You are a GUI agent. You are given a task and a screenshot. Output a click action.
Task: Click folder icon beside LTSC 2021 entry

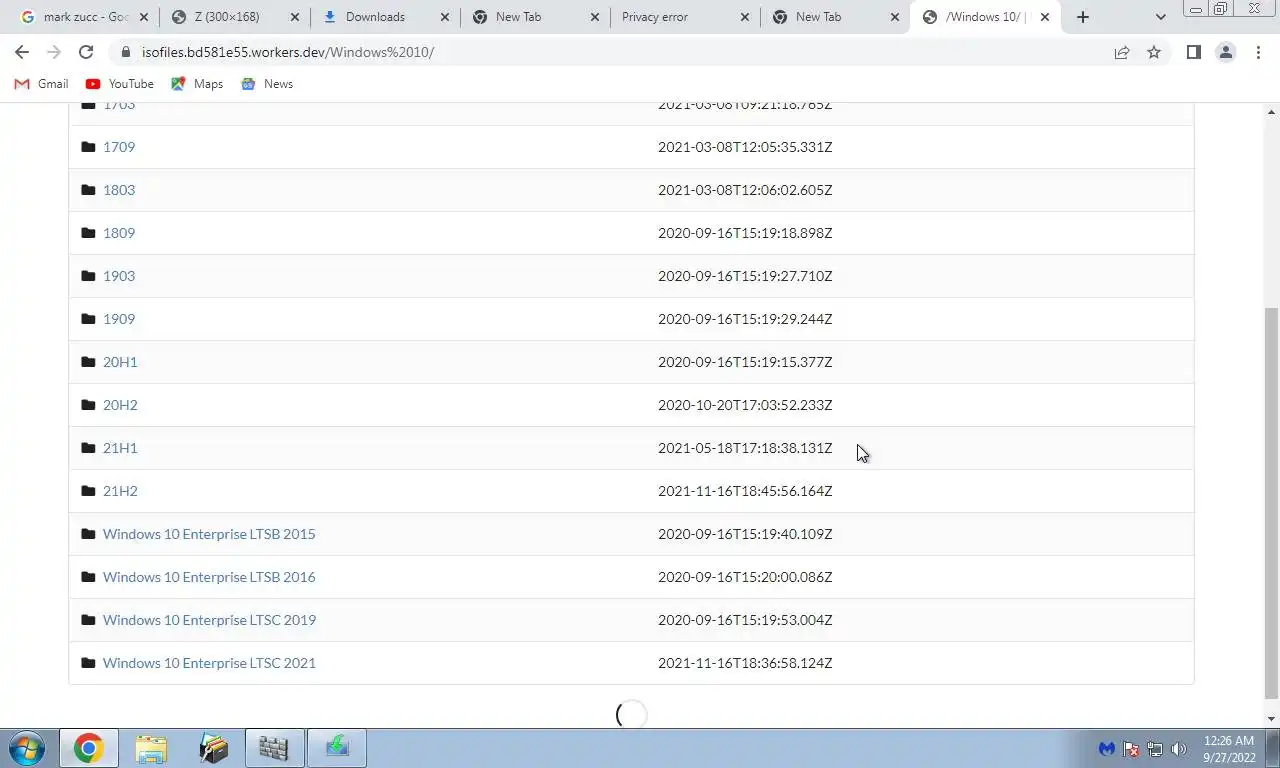tap(88, 663)
